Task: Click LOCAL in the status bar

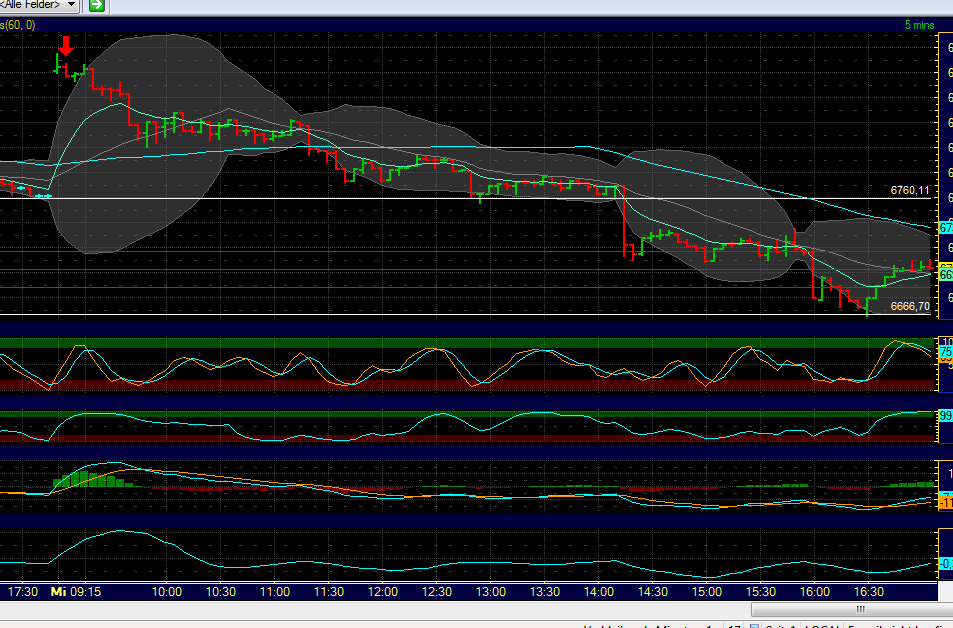Action: [x=822, y=624]
